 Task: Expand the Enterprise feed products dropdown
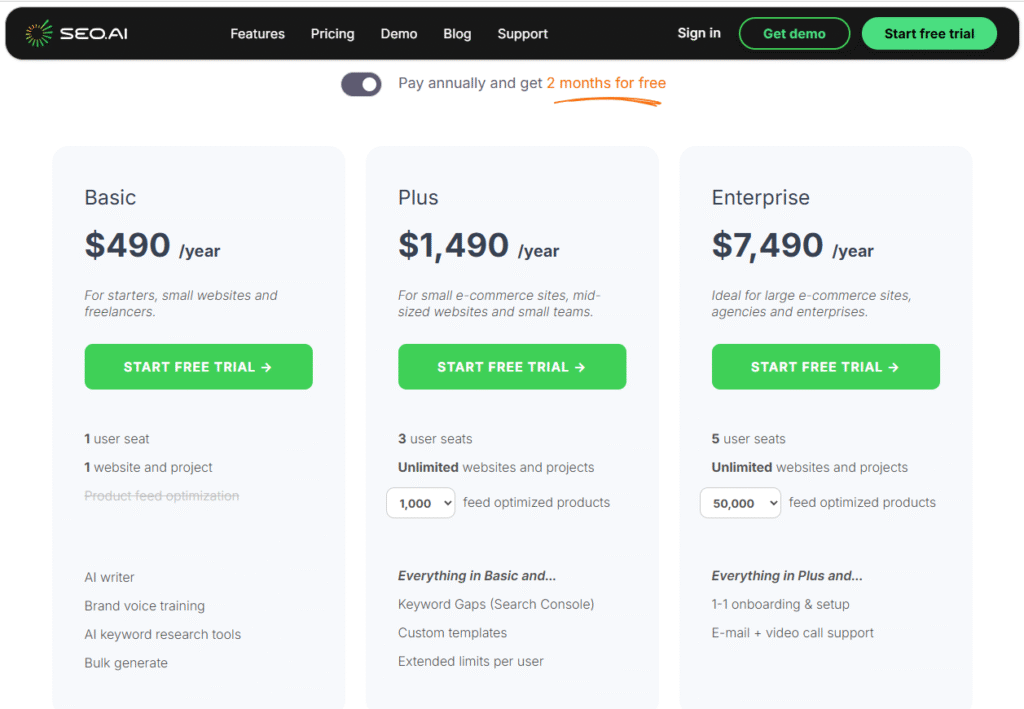[740, 503]
